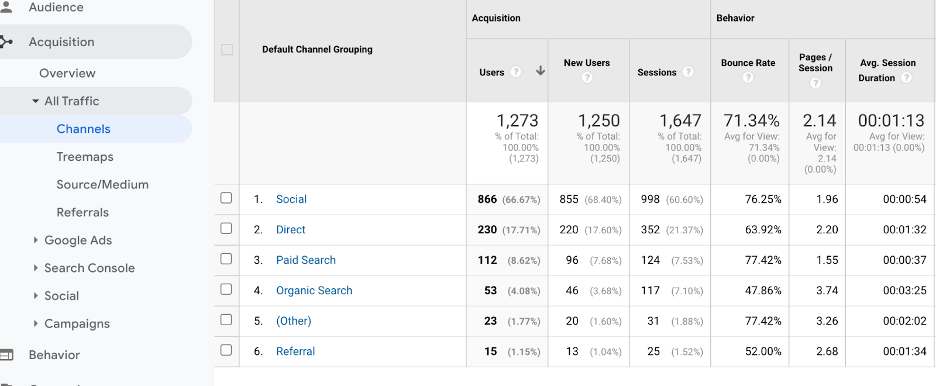Toggle the select-all checkbox in header

pyautogui.click(x=227, y=50)
